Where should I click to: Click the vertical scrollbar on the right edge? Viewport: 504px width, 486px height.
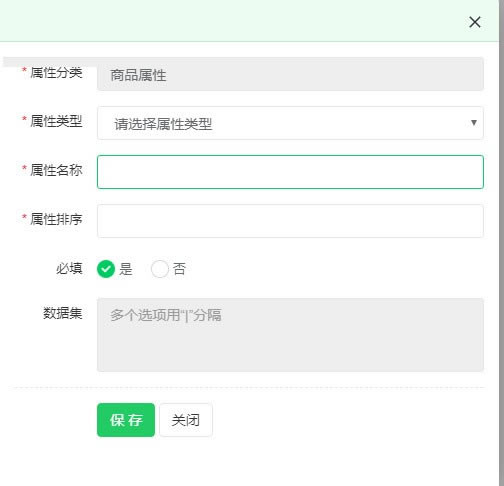(501, 243)
